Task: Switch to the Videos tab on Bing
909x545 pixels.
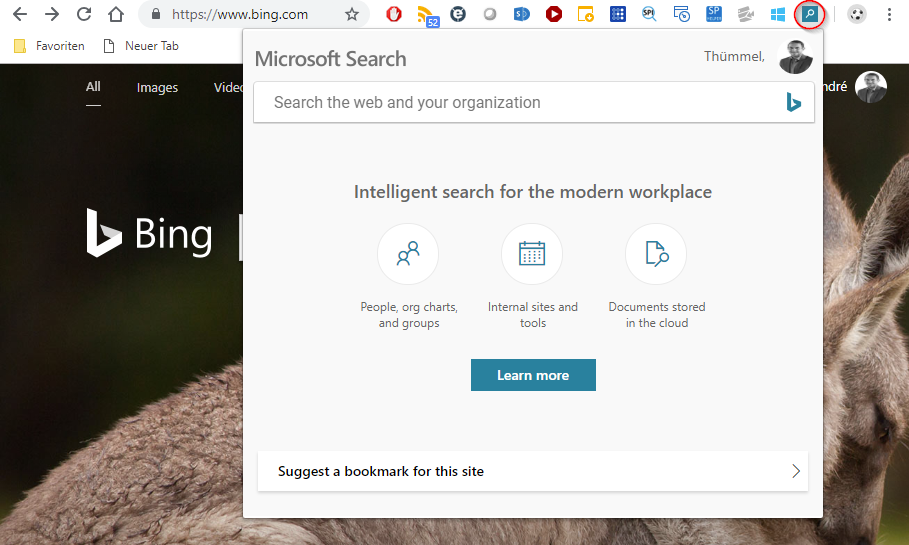Action: point(228,88)
